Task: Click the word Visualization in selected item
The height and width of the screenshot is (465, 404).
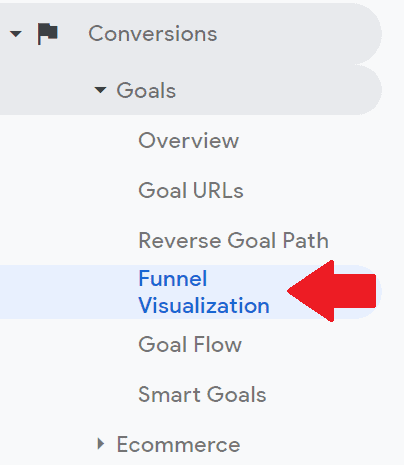Action: pos(204,305)
